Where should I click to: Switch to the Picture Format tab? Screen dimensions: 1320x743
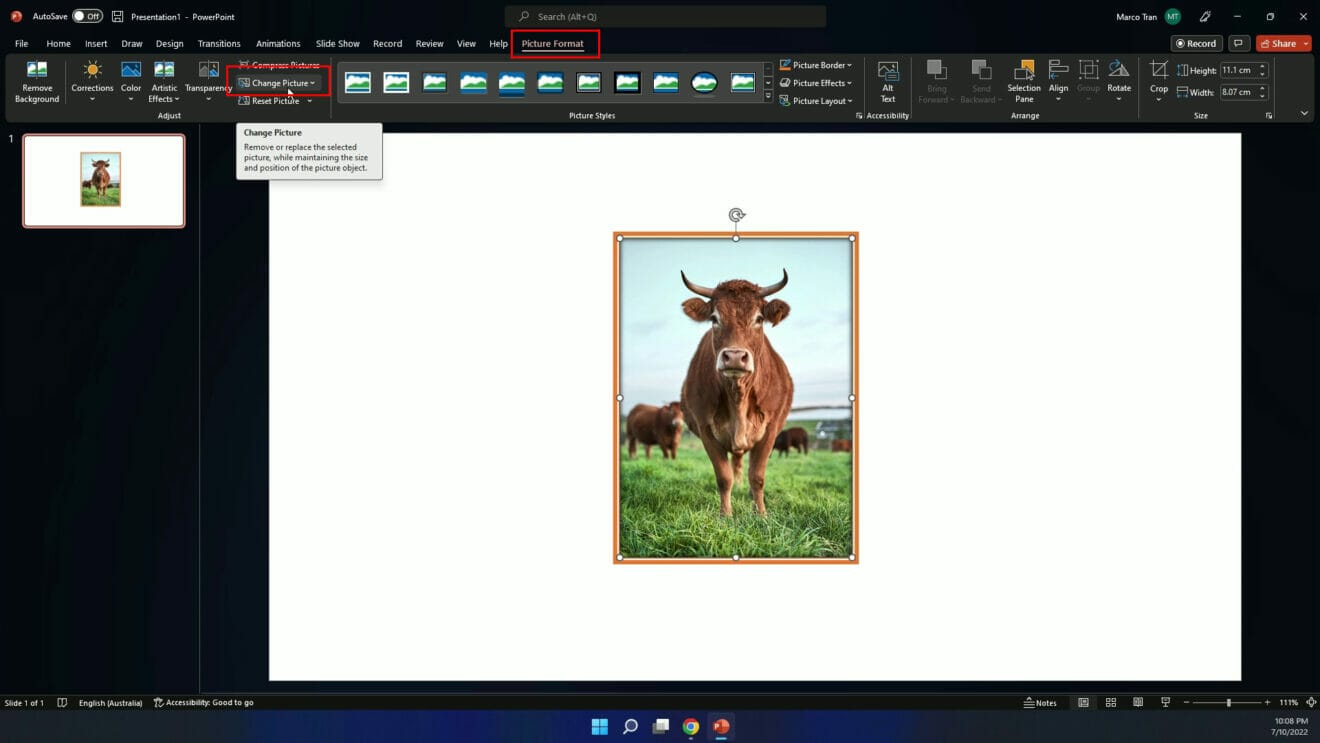pos(555,43)
